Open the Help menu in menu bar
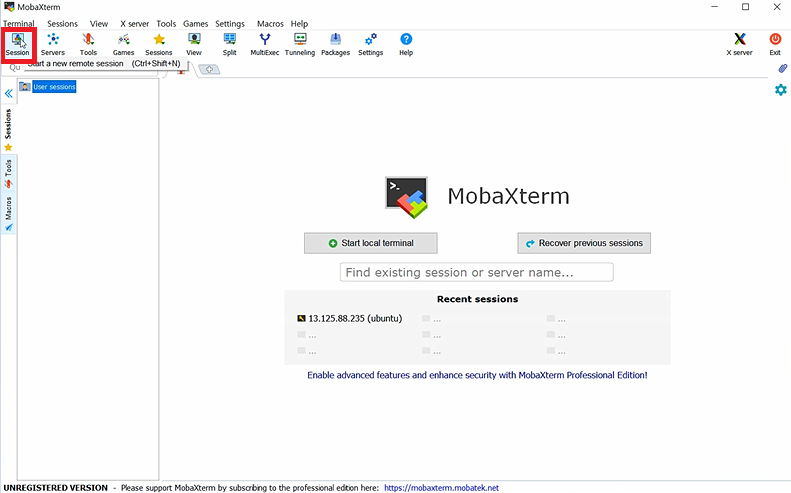This screenshot has height=493, width=791. (299, 24)
